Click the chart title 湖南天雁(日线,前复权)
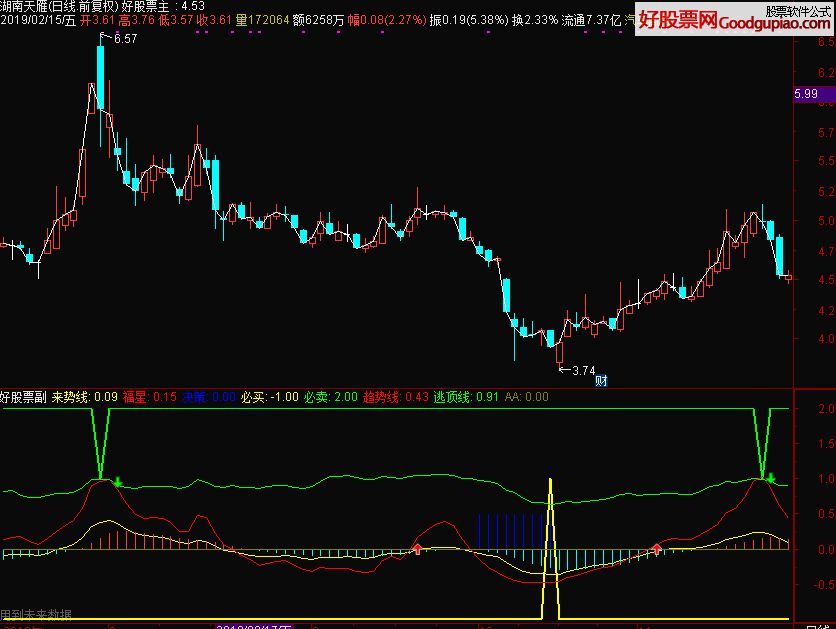The height and width of the screenshot is (629, 836). [60, 7]
